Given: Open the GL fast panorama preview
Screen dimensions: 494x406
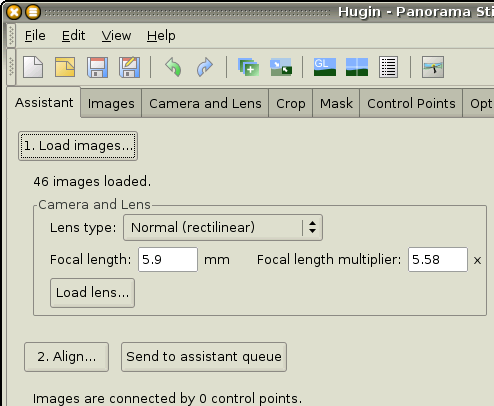Looking at the screenshot, I should (x=325, y=67).
